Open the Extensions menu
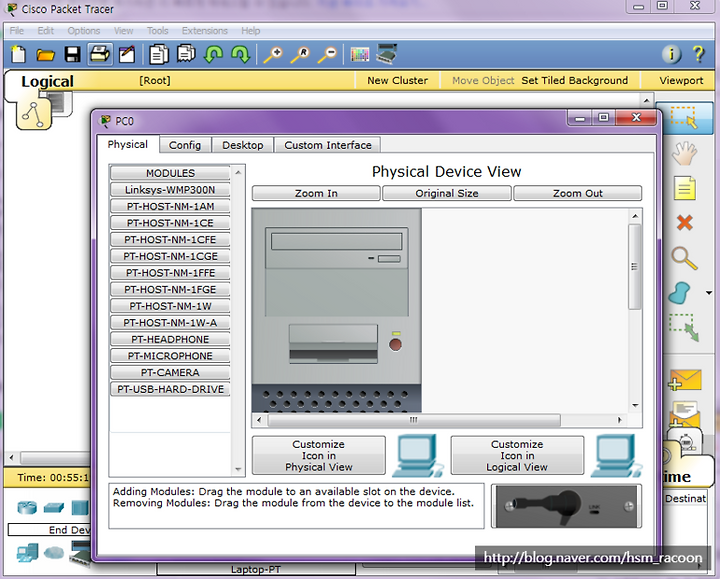 click(205, 31)
